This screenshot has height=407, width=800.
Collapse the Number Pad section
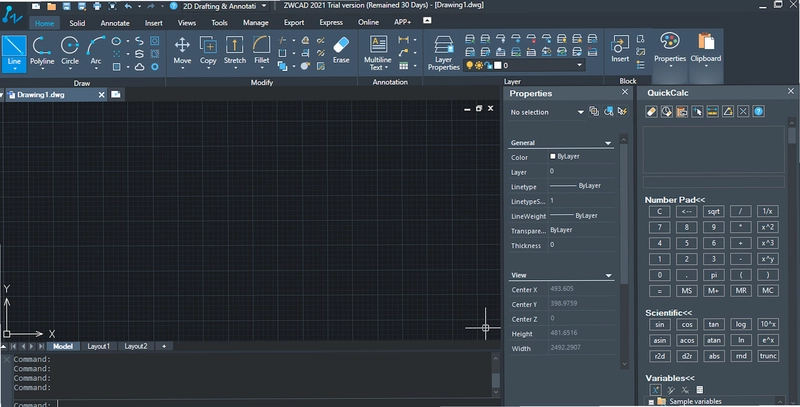[674, 200]
